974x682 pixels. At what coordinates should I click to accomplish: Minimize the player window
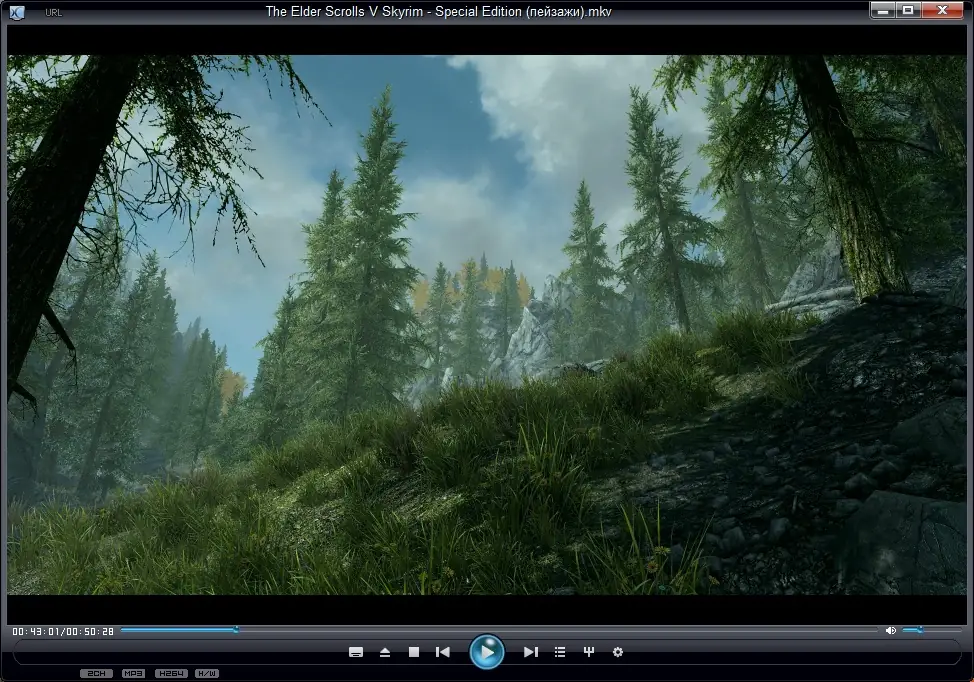[883, 10]
